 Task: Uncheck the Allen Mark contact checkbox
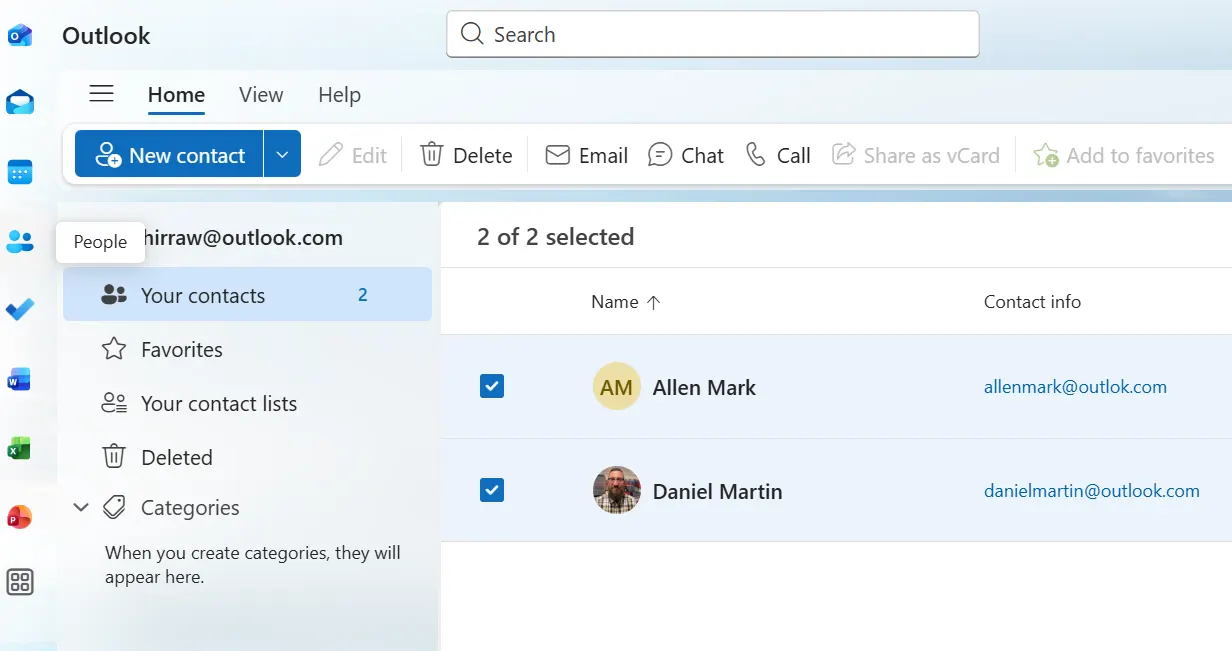pos(492,386)
